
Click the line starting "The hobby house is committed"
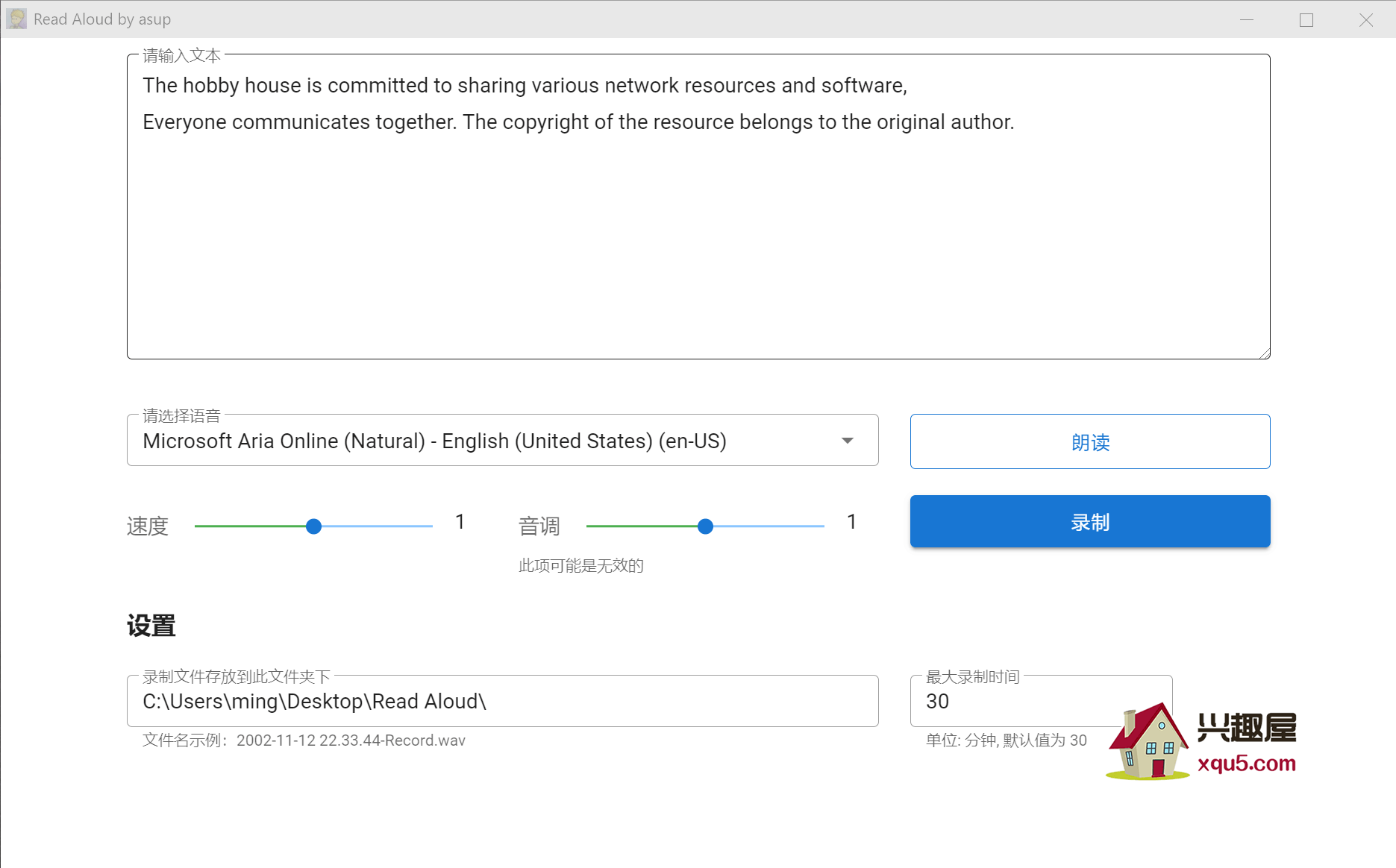[525, 86]
